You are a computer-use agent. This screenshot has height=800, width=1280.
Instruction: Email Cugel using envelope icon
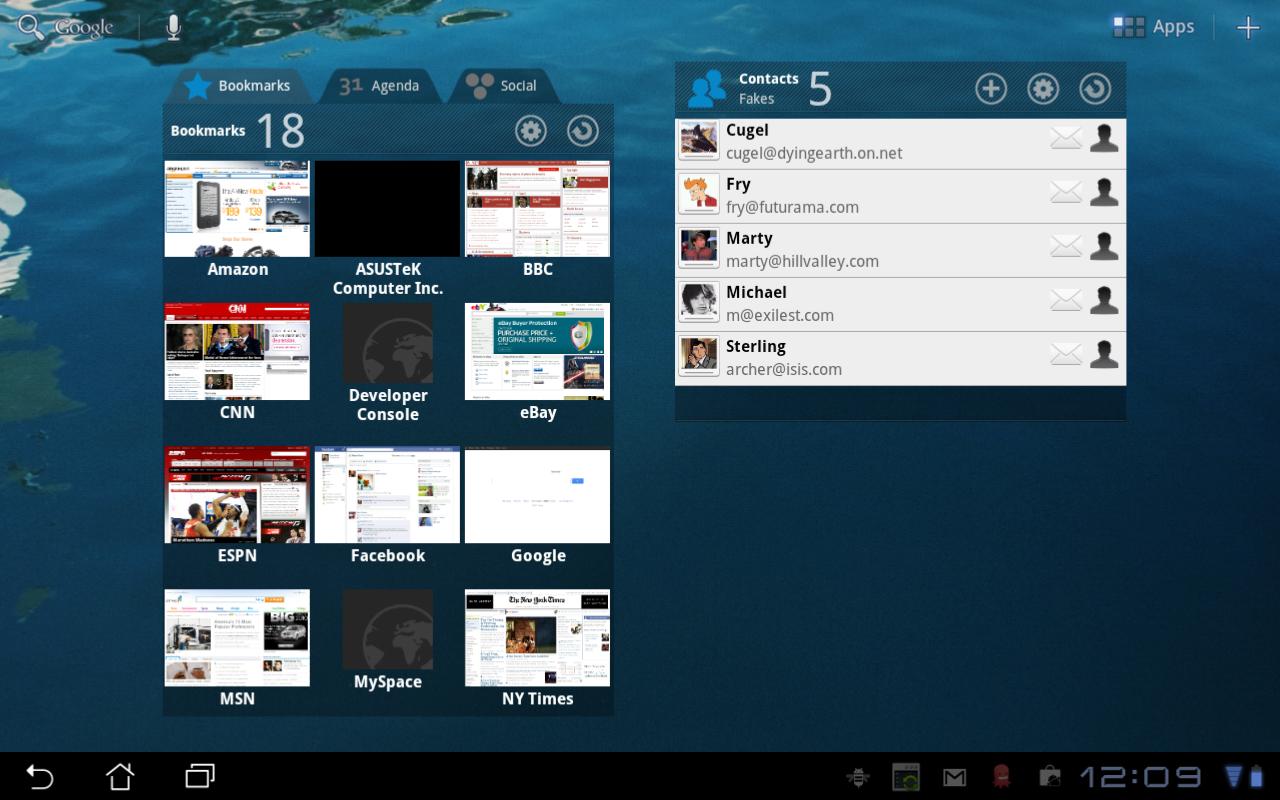pos(1066,138)
